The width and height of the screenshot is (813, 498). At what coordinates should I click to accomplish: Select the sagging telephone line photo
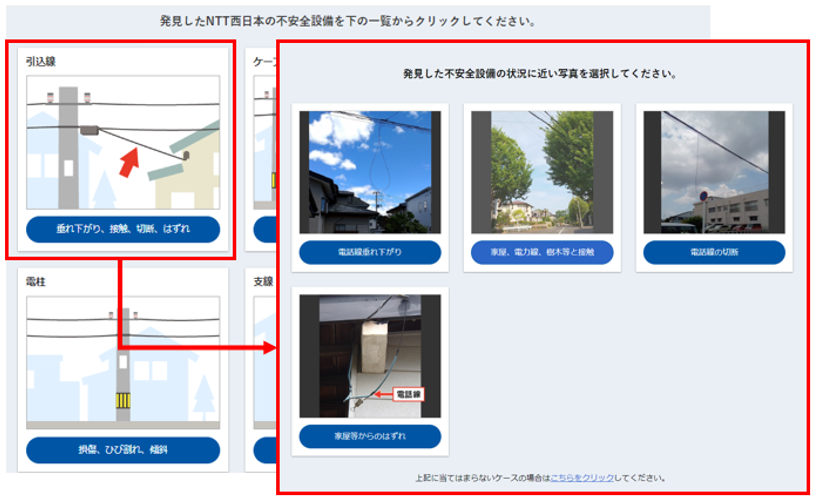370,171
